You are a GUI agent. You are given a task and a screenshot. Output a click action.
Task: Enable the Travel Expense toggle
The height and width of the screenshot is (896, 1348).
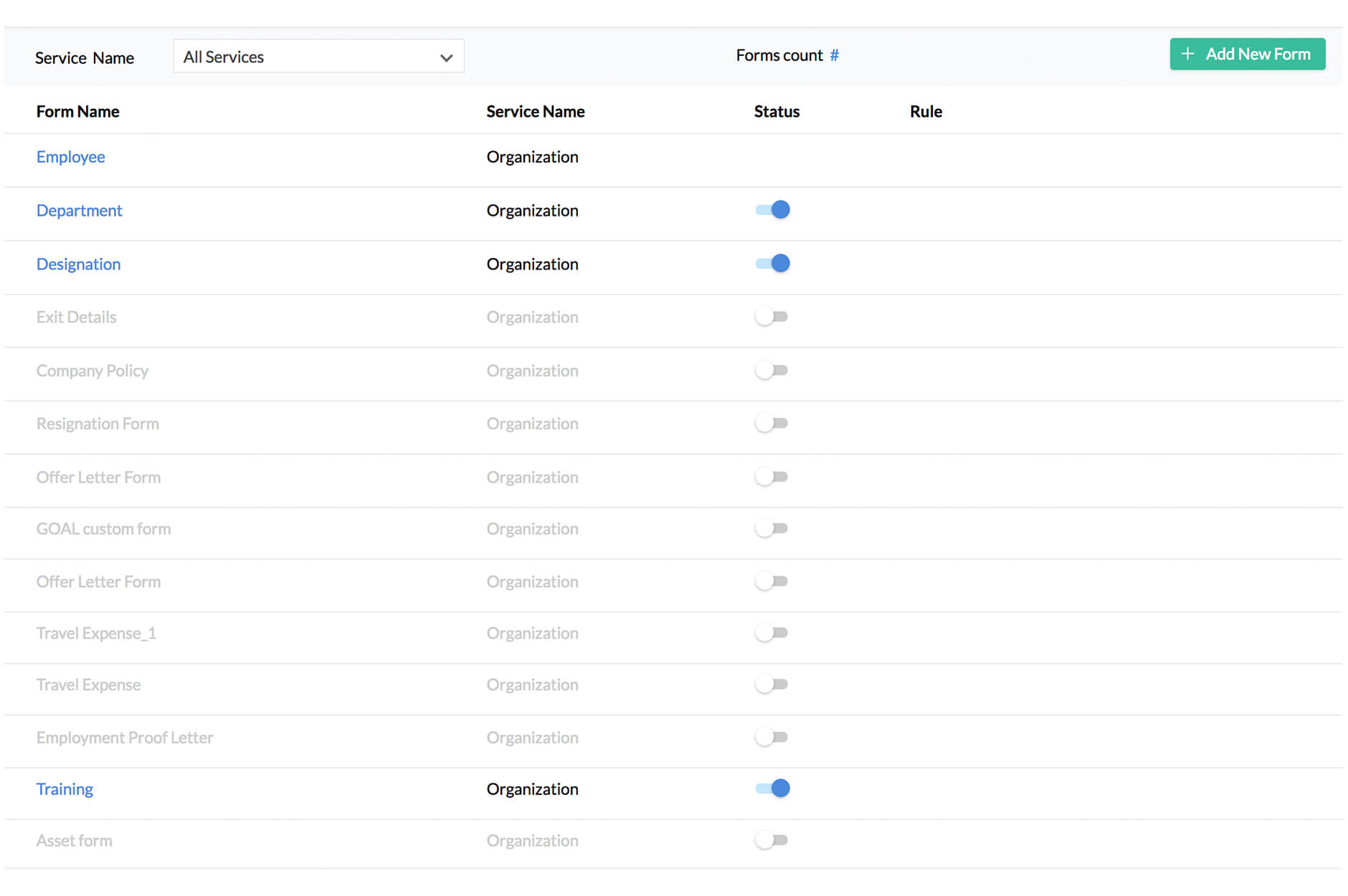(772, 684)
